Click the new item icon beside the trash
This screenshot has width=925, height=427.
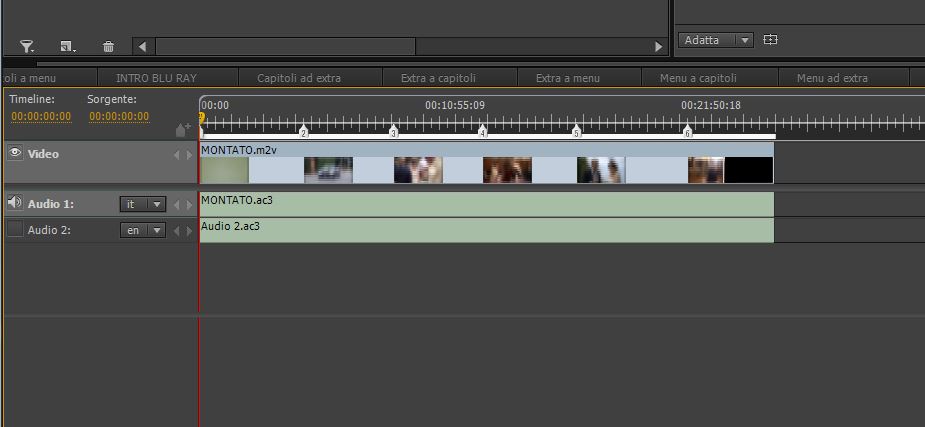pyautogui.click(x=68, y=47)
